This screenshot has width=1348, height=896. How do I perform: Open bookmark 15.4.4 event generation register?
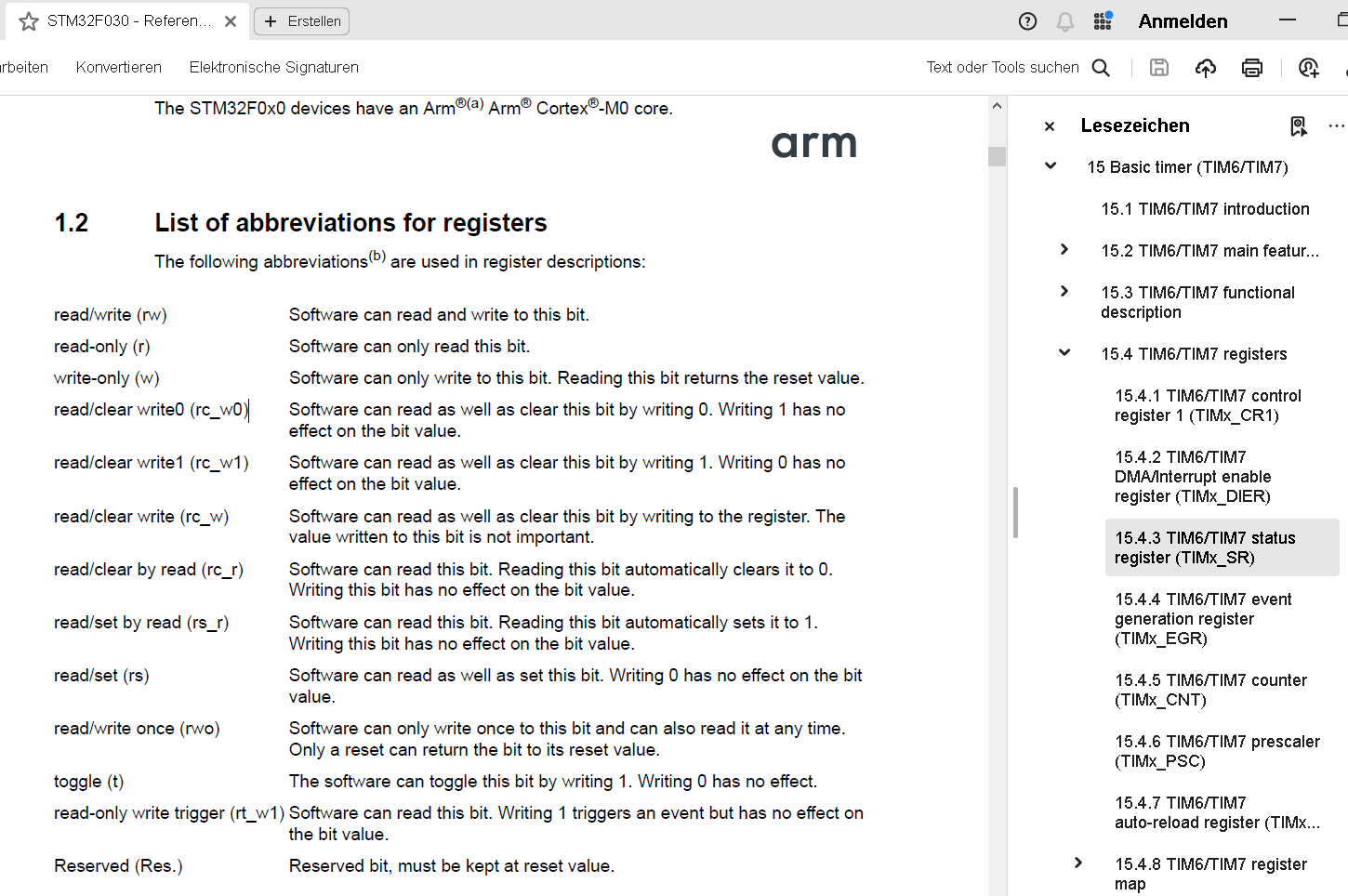point(1203,619)
